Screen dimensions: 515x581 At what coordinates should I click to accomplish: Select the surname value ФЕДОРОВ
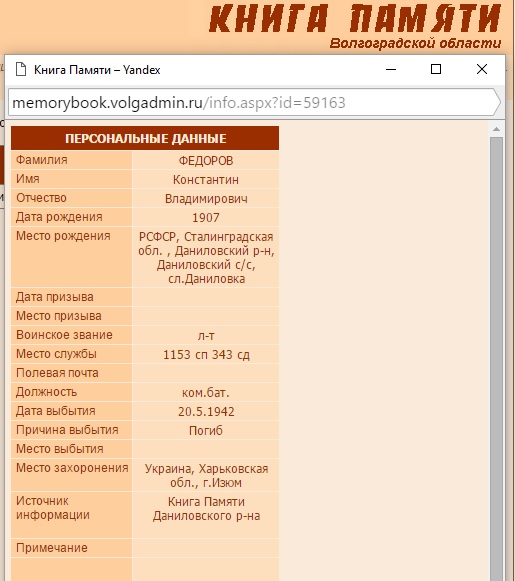pyautogui.click(x=206, y=161)
